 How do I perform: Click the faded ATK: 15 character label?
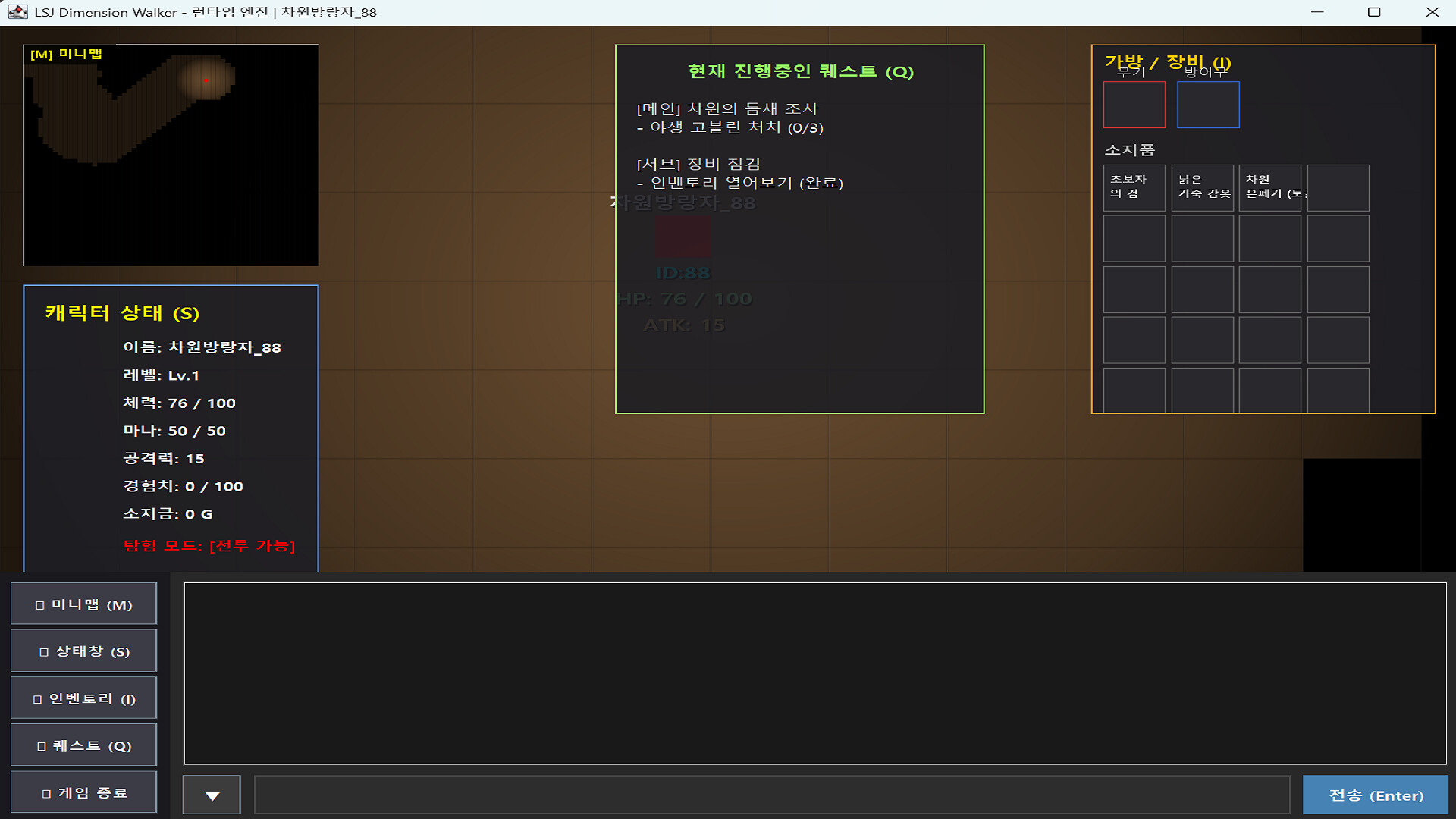pos(684,325)
